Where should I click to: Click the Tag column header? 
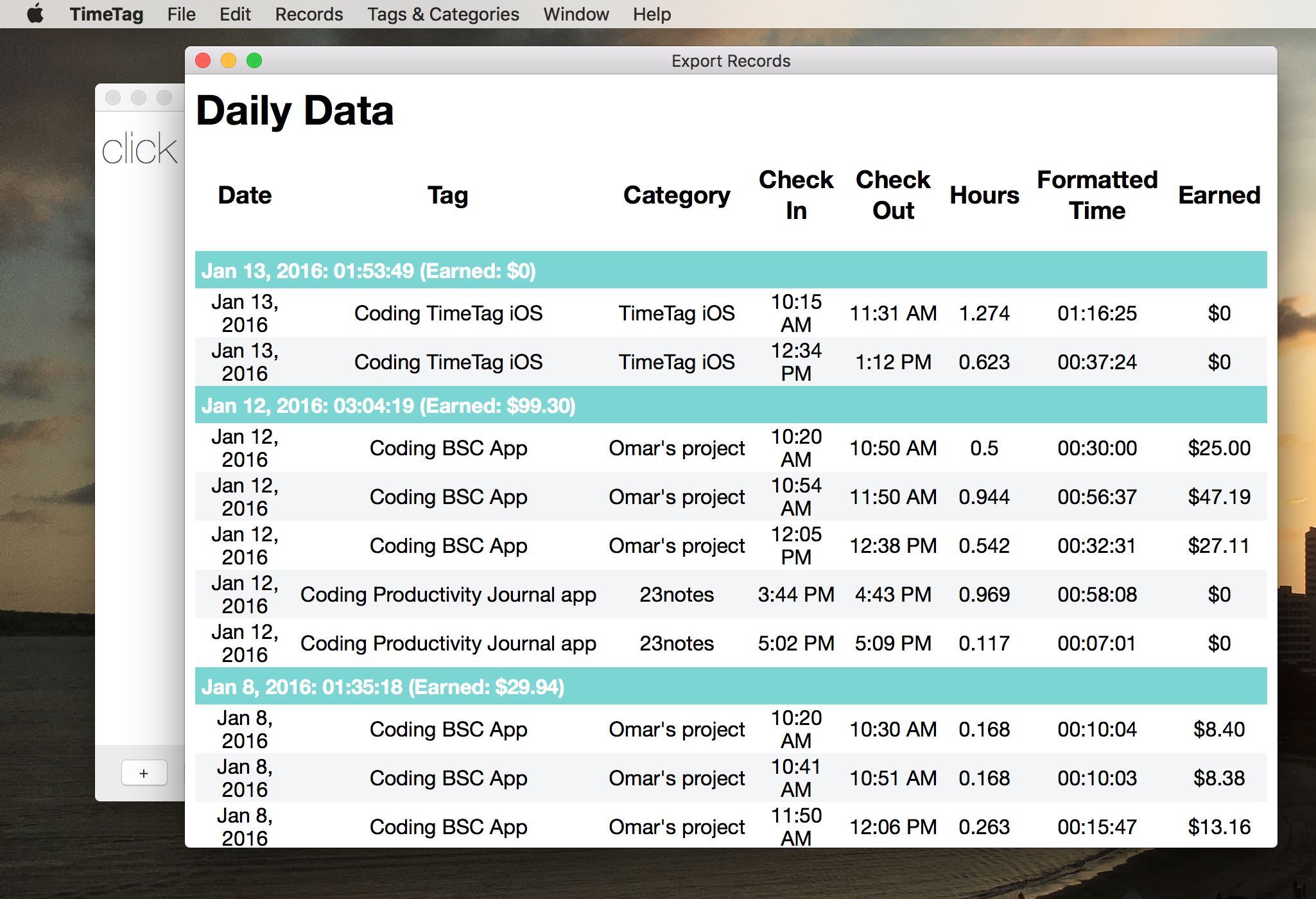448,195
